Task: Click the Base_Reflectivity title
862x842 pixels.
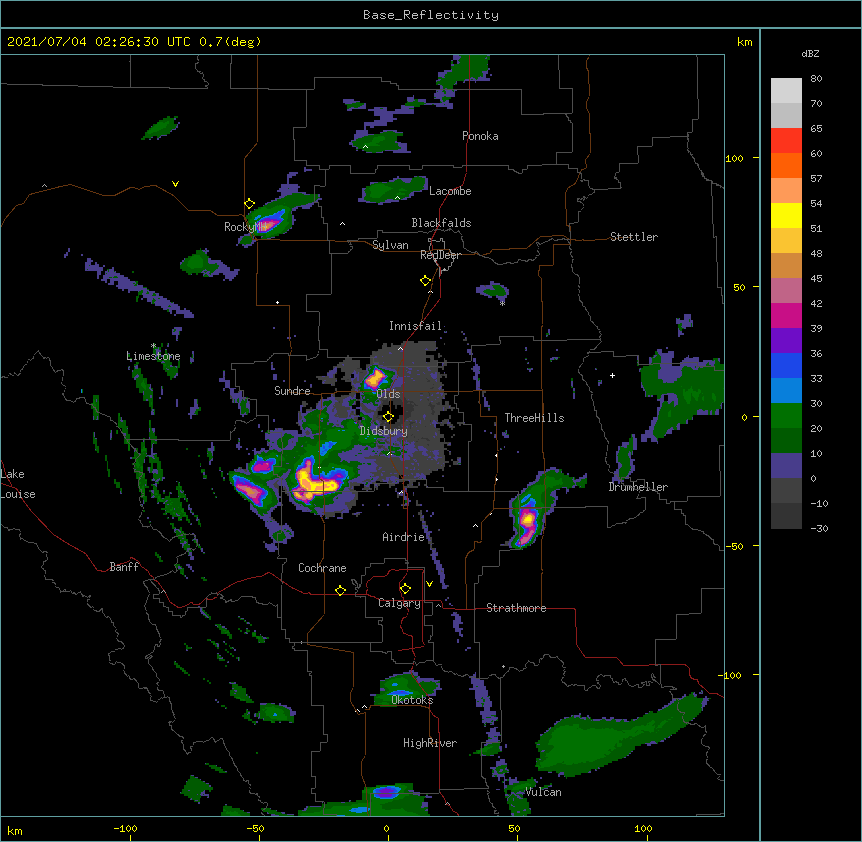Action: coord(431,15)
